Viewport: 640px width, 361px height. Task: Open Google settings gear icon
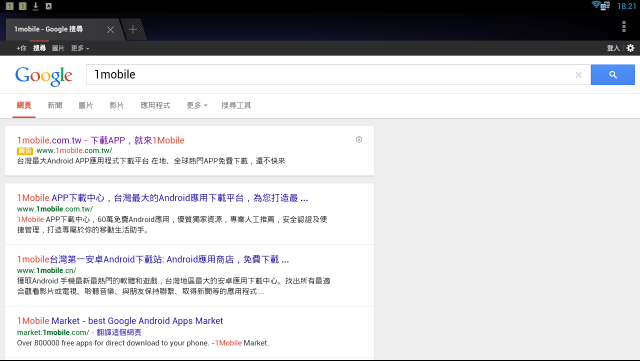tap(630, 48)
